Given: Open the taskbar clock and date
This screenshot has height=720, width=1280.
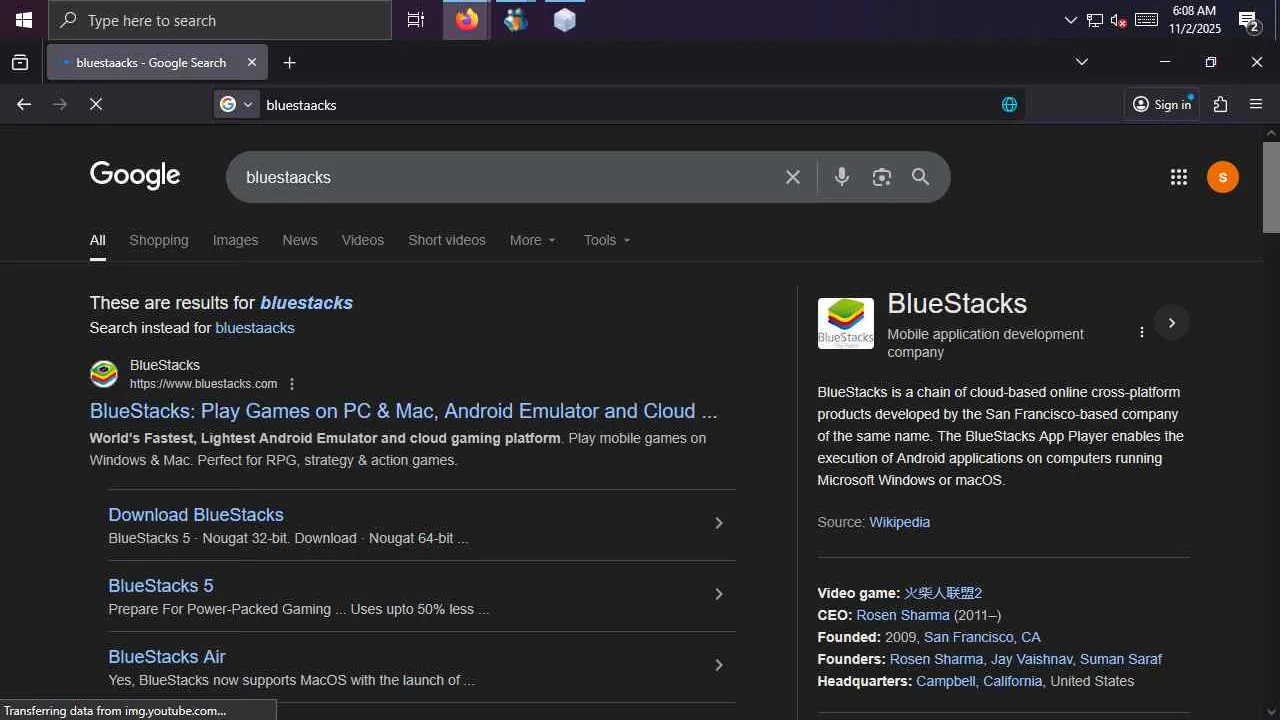Looking at the screenshot, I should [1195, 20].
